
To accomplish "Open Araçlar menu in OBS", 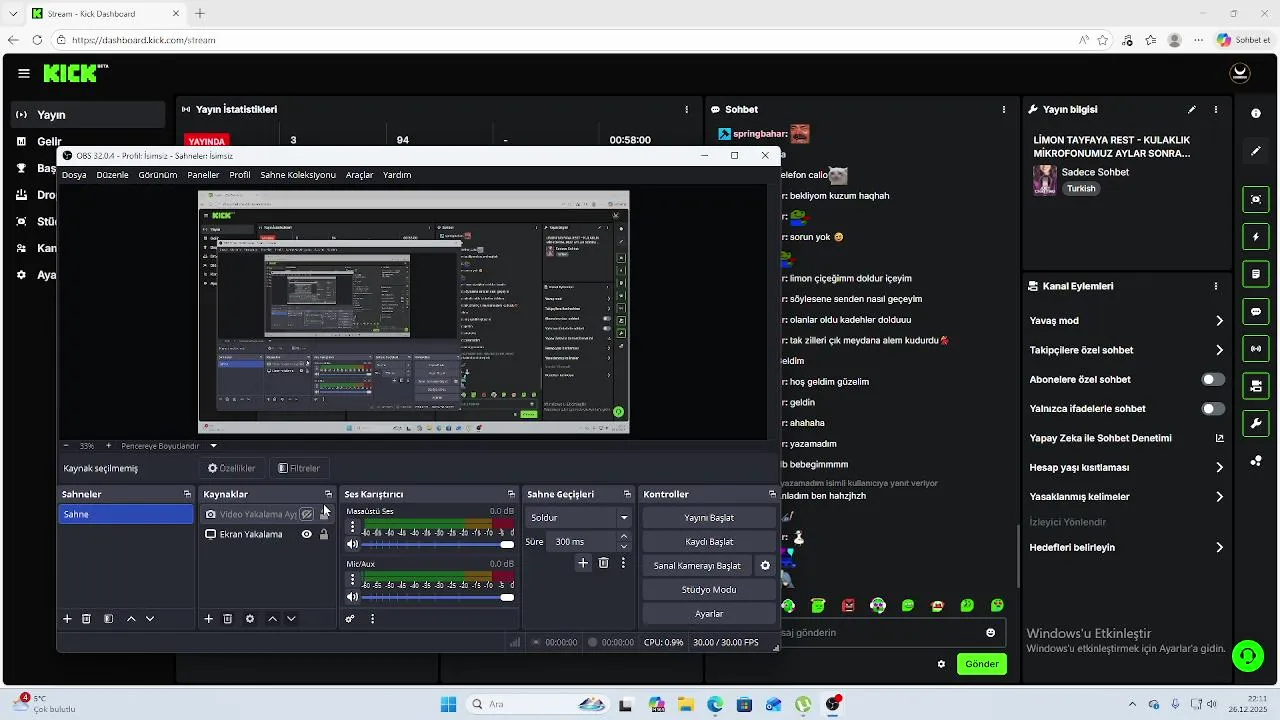I will point(359,175).
